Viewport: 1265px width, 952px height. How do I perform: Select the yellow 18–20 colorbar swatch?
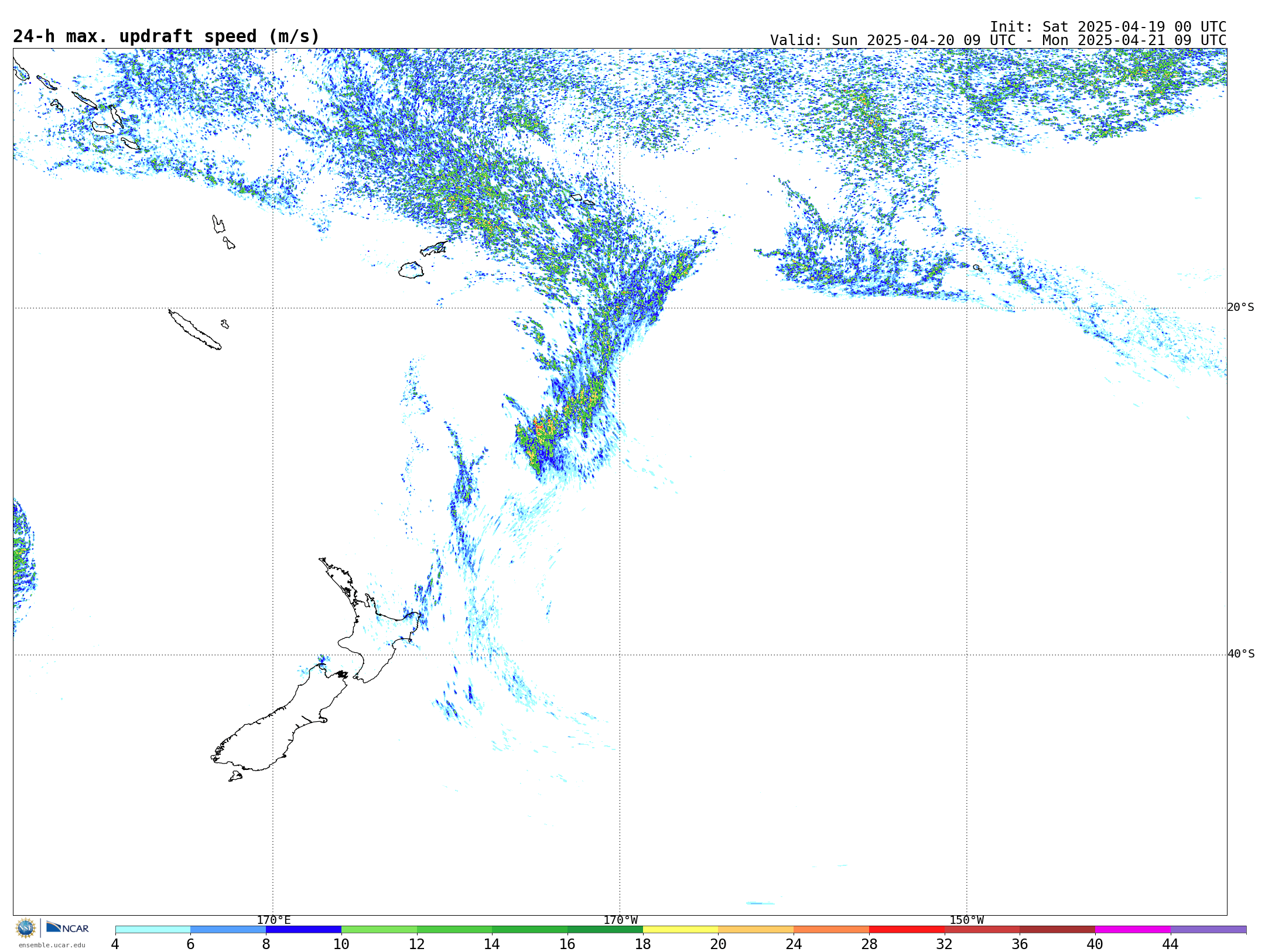coord(681,930)
